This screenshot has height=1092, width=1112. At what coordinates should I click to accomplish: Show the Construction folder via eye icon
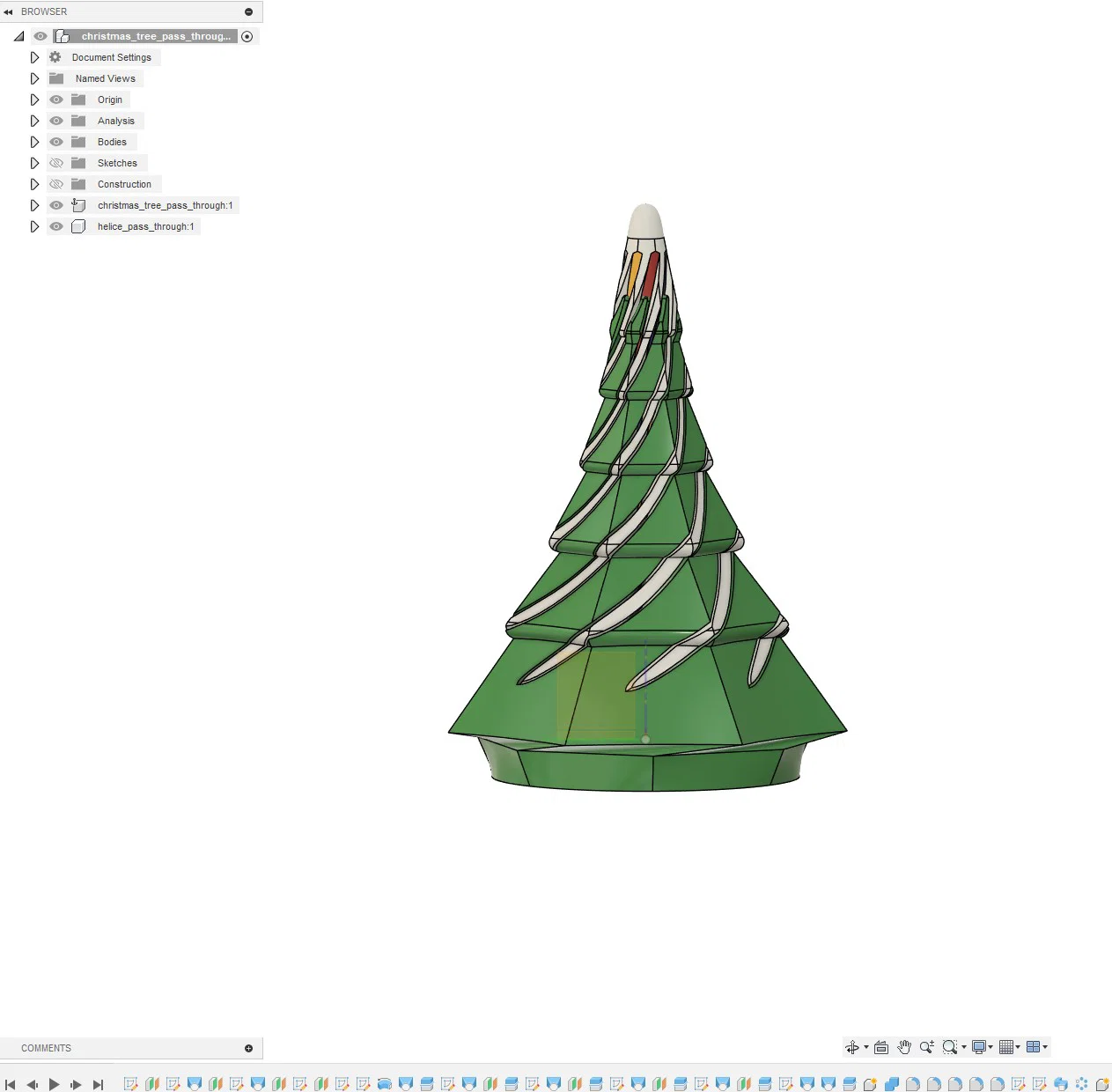[56, 184]
